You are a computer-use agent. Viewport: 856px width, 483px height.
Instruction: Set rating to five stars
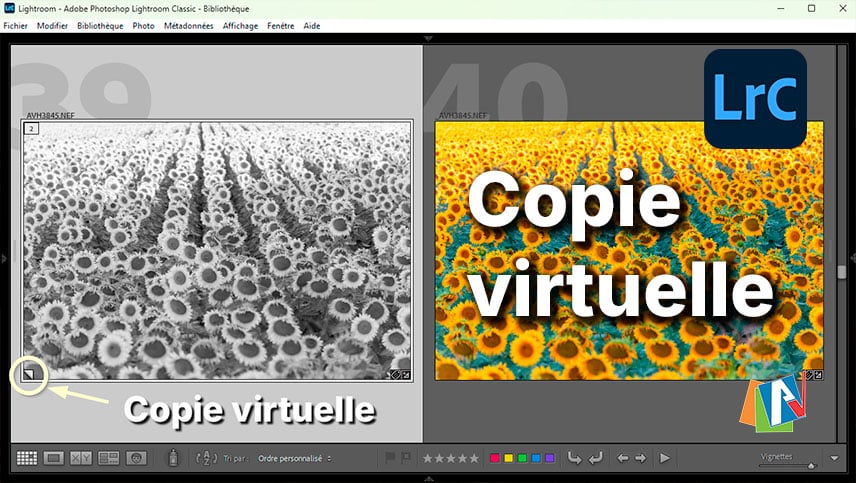pos(474,458)
